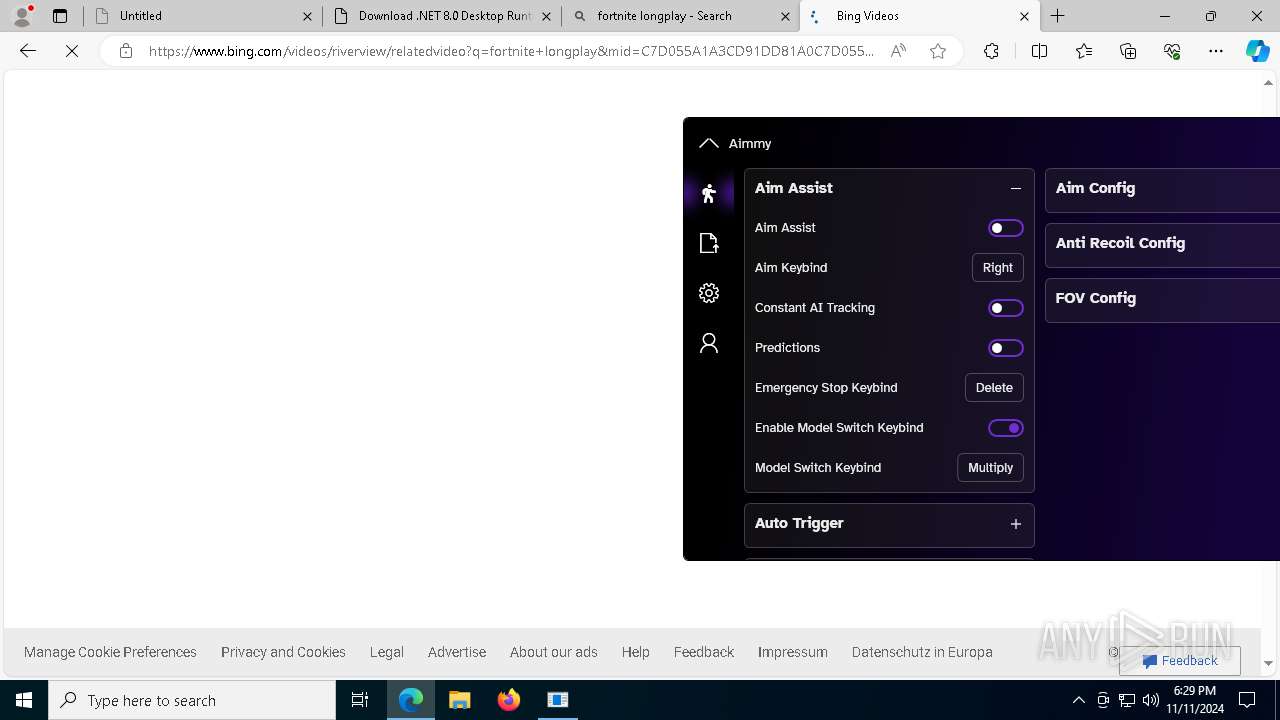Click the page scrollbar down arrow
Viewport: 1280px width, 720px height.
pos(1269,663)
